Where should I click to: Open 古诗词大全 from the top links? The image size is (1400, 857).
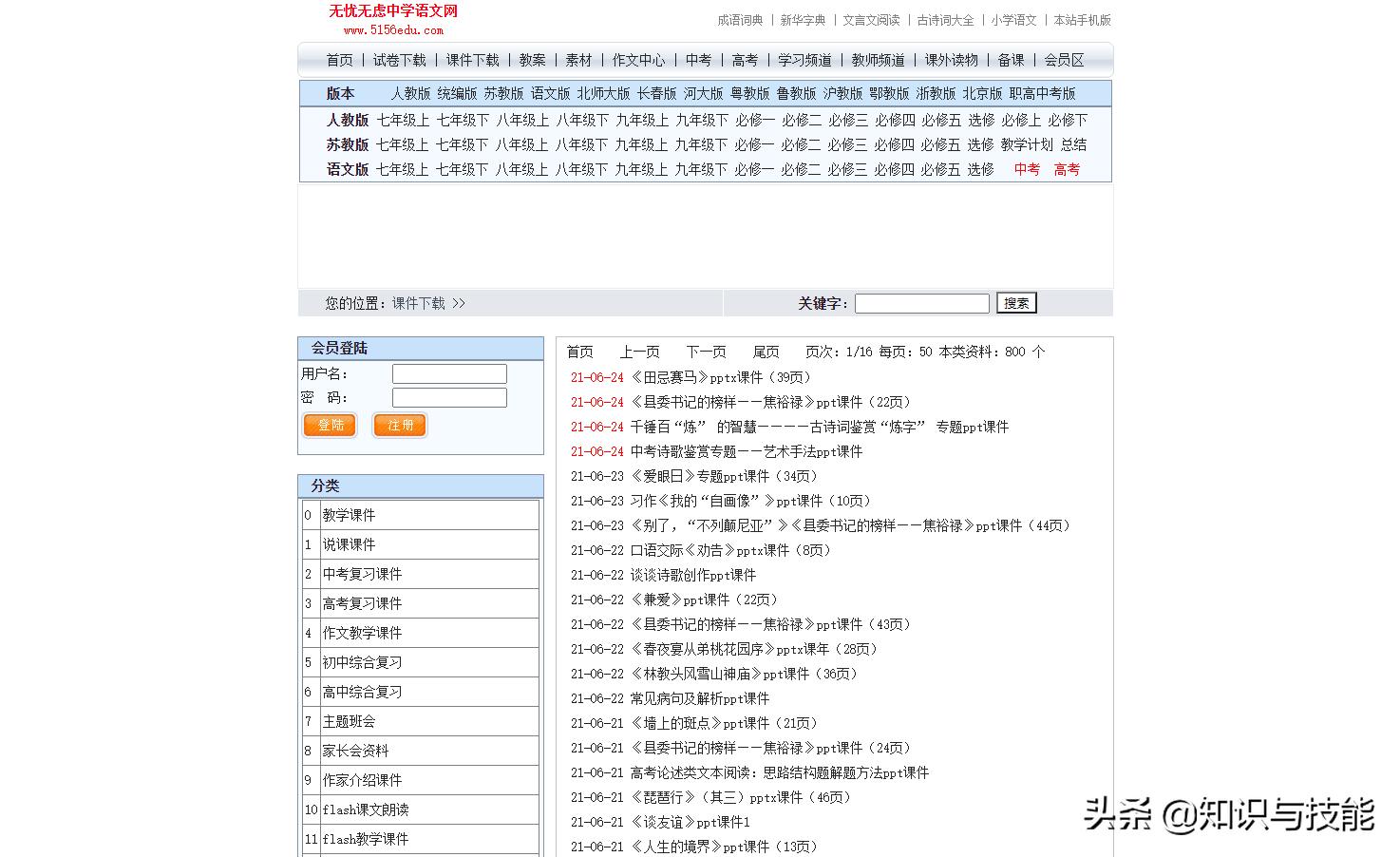click(943, 19)
